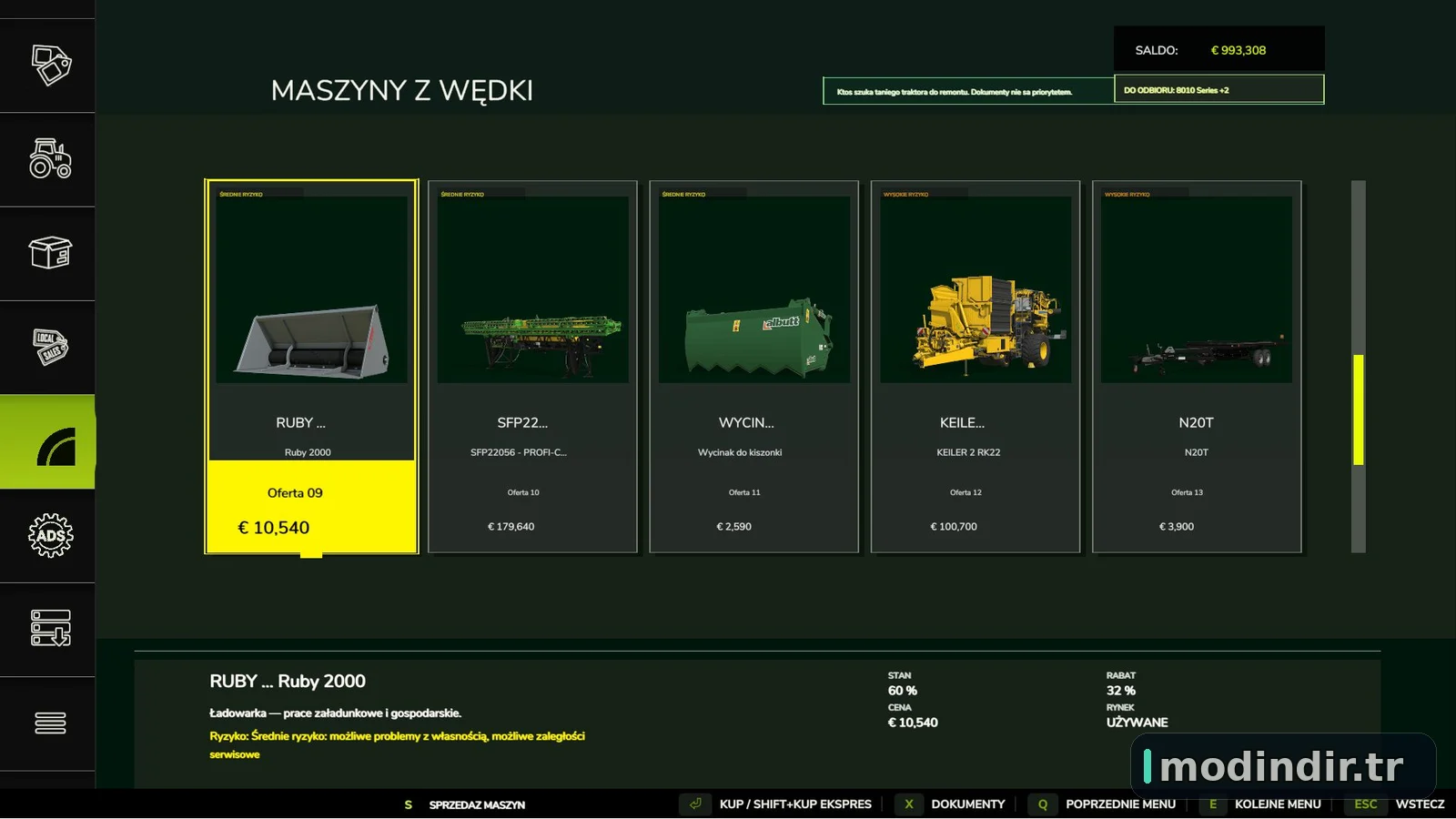Click the € 3,900 price text

click(x=1177, y=527)
